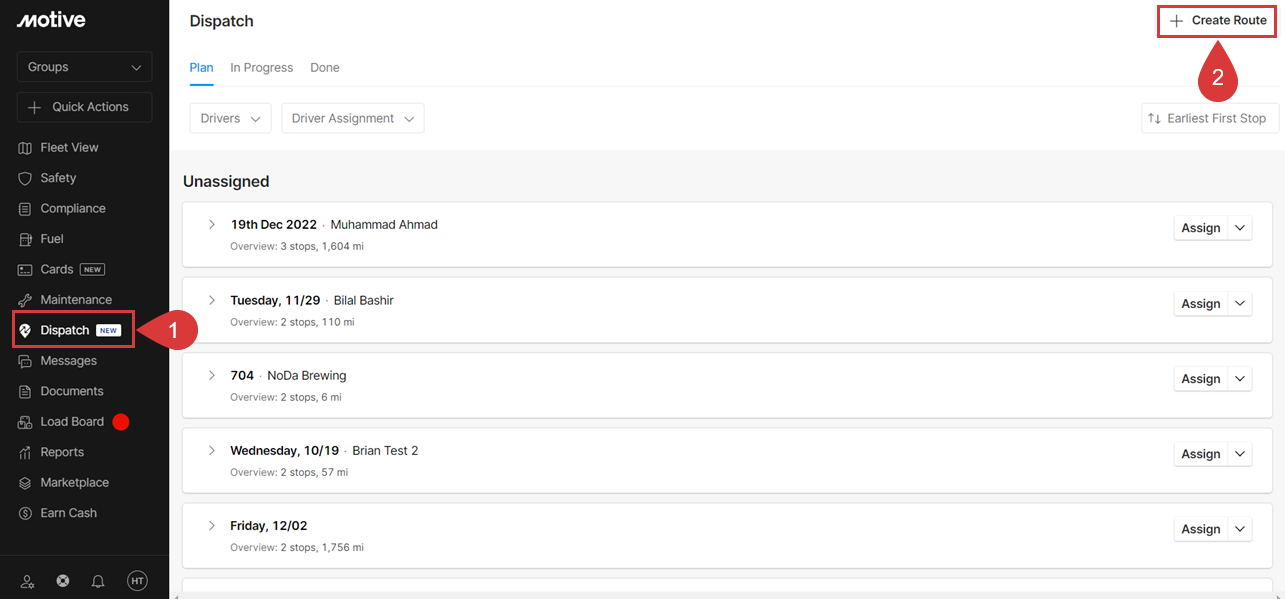Open the Load Board section
The width and height of the screenshot is (1285, 599).
[x=61, y=422]
